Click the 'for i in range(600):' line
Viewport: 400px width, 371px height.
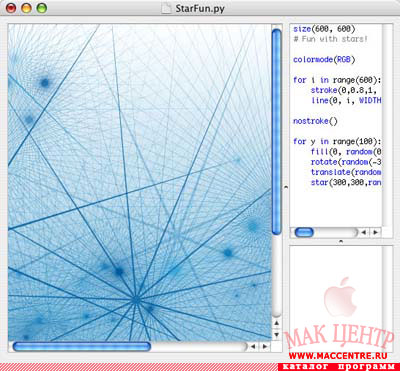click(x=337, y=80)
